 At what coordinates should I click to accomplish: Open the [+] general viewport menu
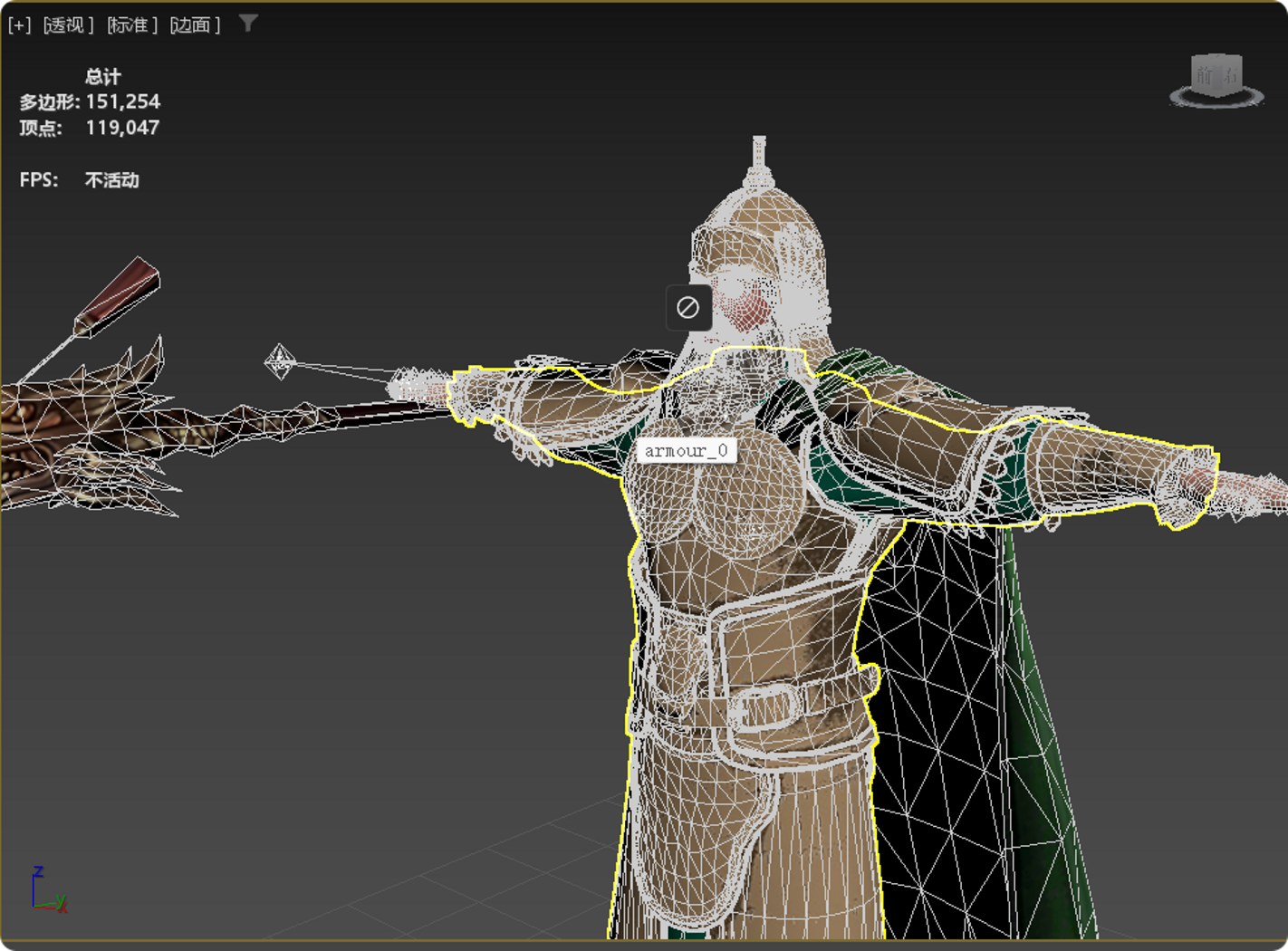(19, 25)
